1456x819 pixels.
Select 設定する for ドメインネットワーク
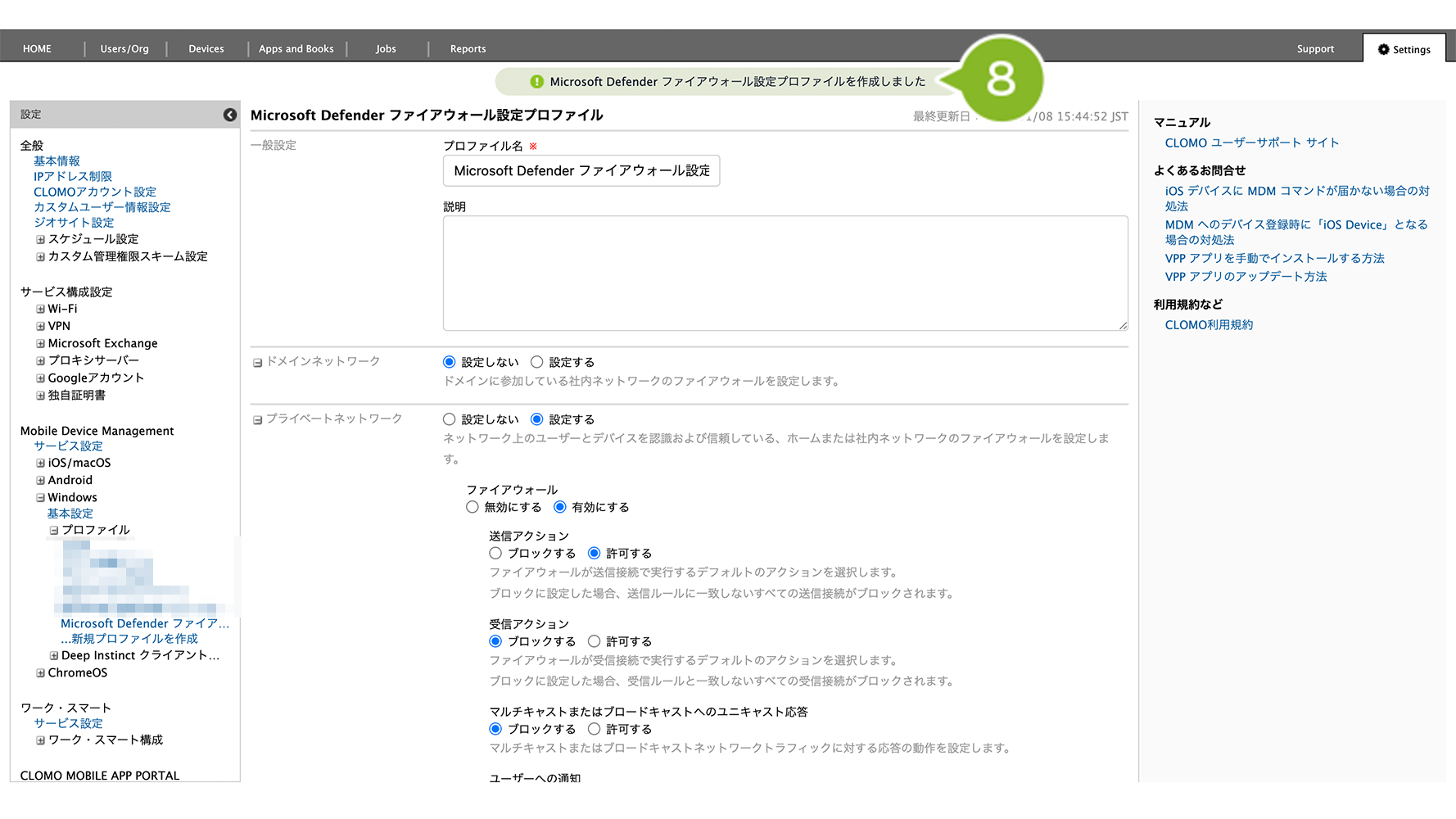click(537, 362)
